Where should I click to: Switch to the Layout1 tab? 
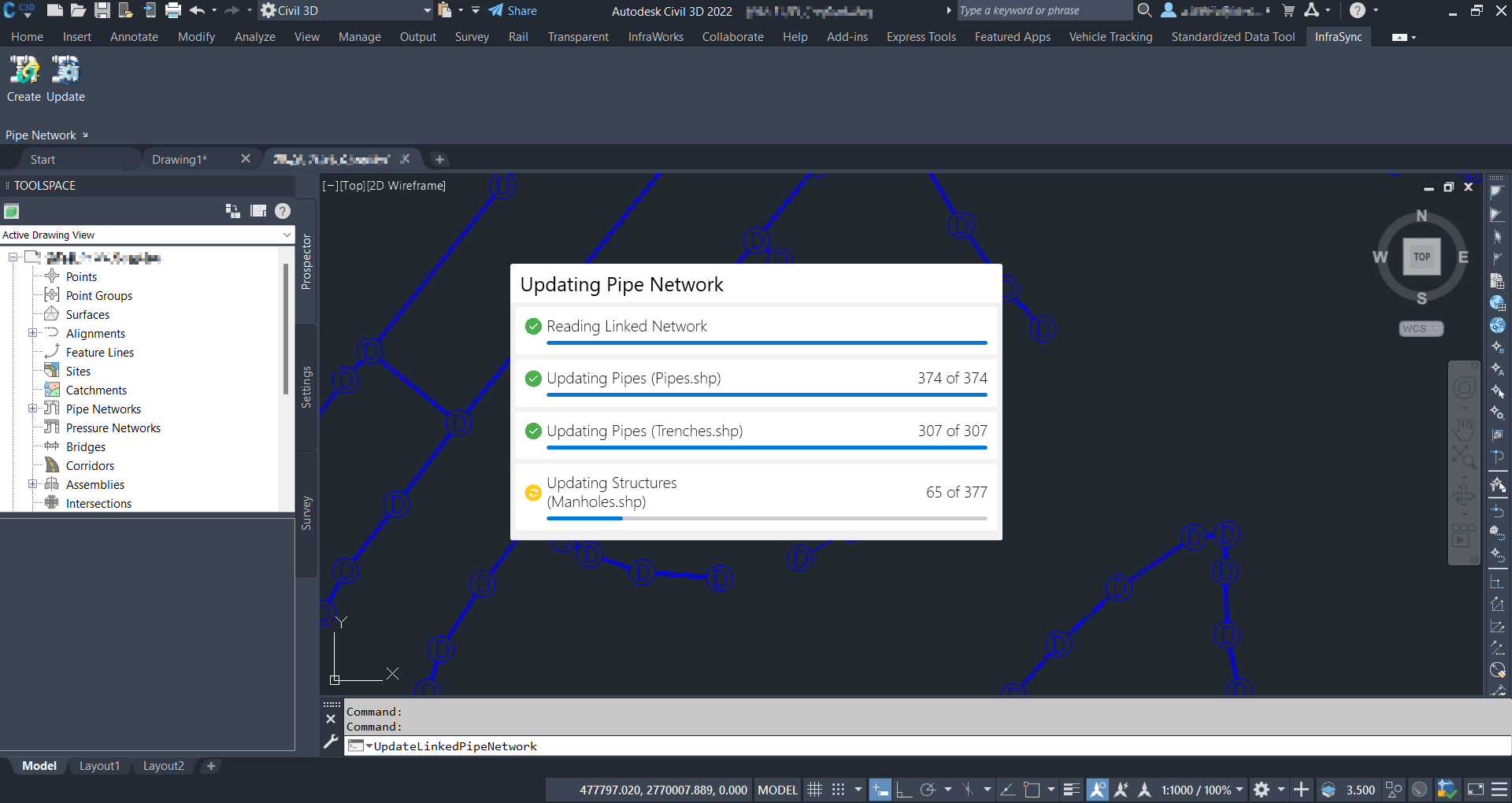[x=99, y=766]
